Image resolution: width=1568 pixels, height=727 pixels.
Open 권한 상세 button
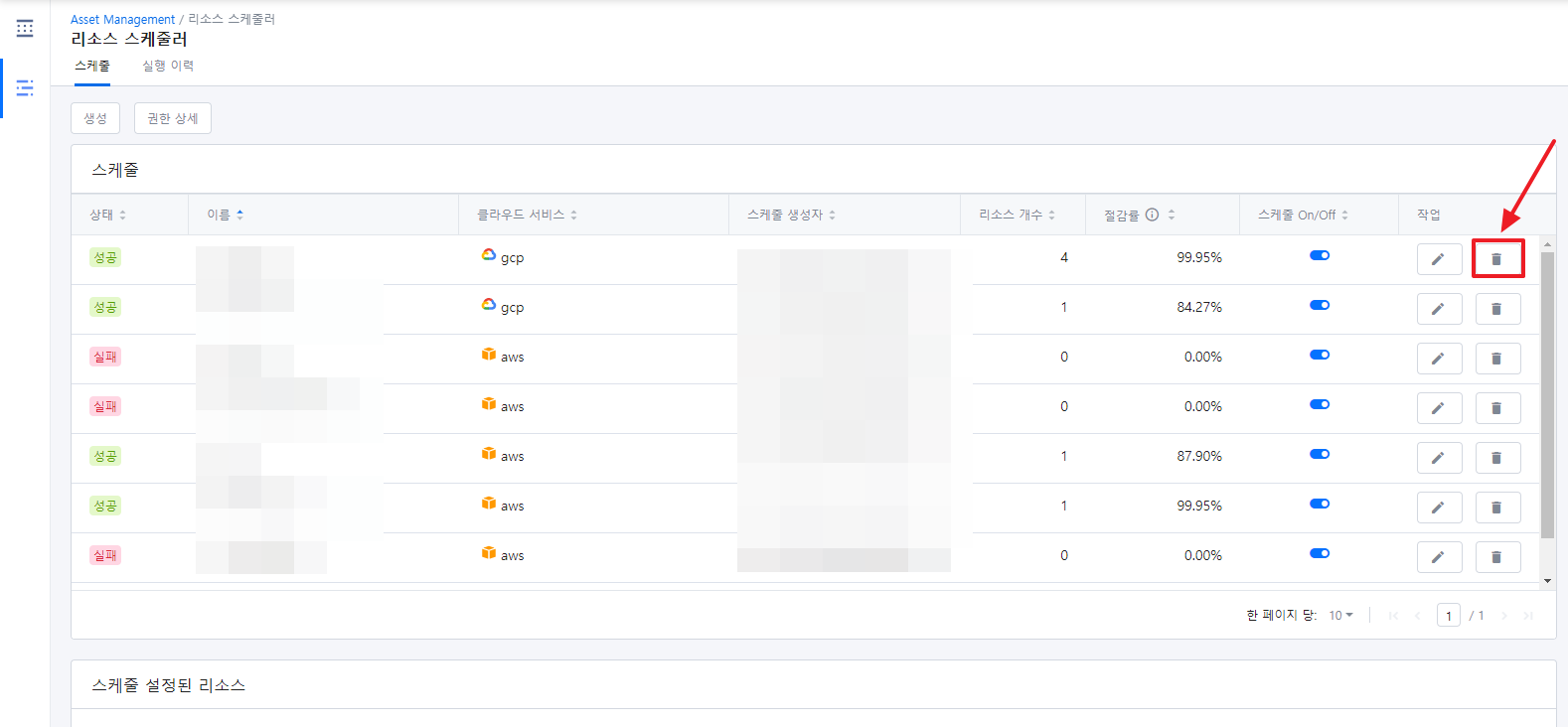click(173, 118)
